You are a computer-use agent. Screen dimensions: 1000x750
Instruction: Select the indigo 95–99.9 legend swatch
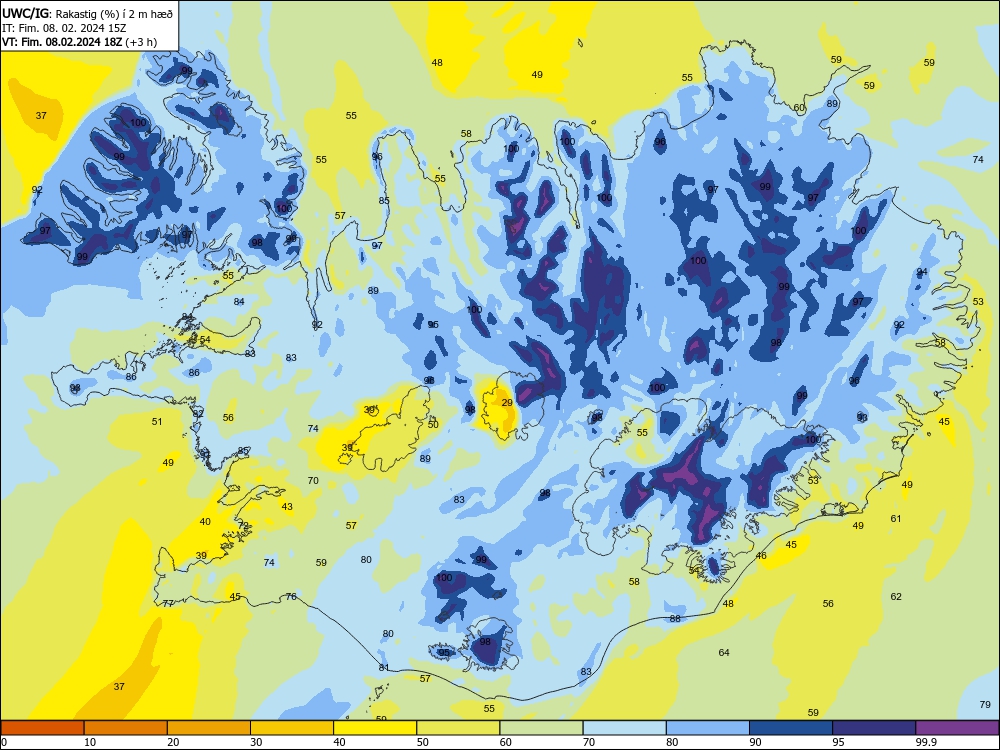[874, 728]
